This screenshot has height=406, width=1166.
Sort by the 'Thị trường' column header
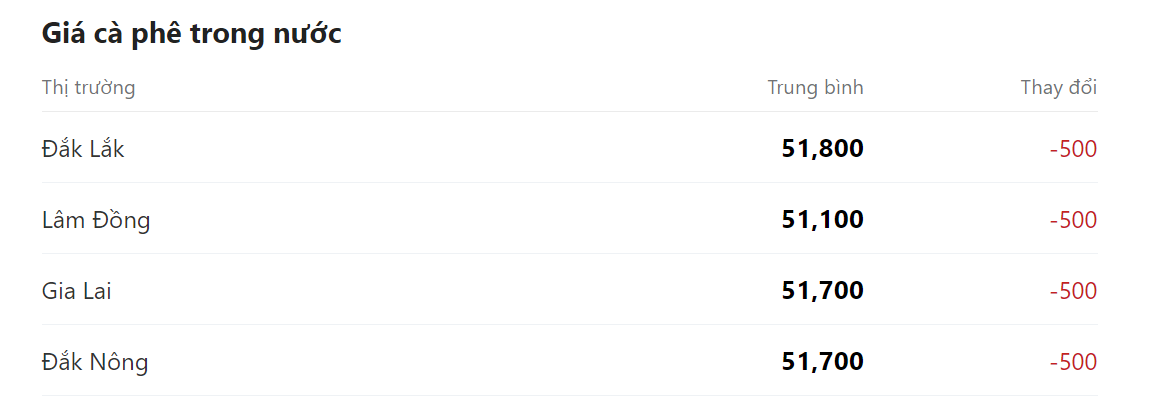tap(88, 87)
